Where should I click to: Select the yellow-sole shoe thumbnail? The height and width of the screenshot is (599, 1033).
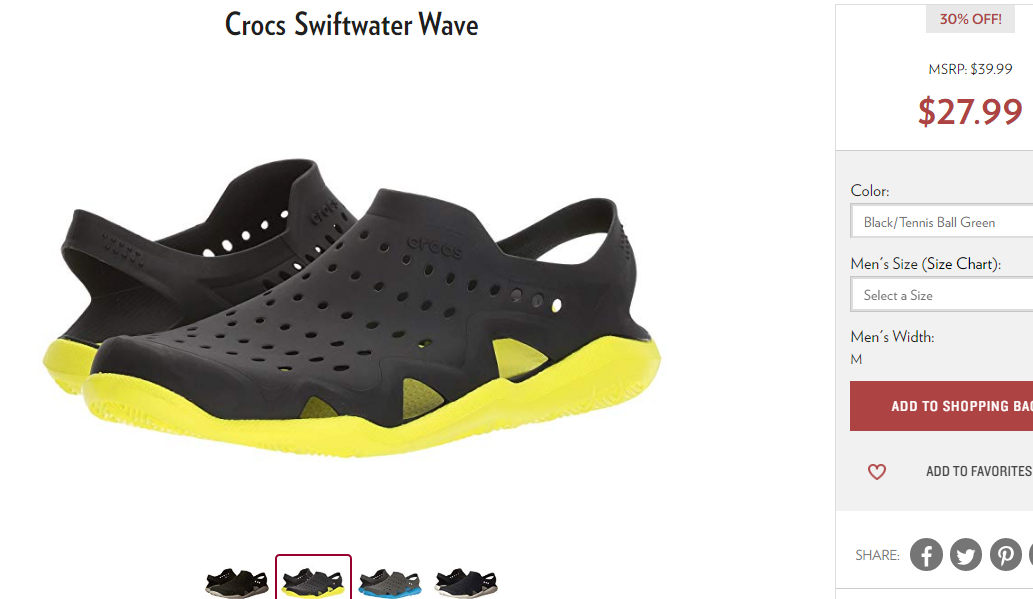(x=313, y=578)
